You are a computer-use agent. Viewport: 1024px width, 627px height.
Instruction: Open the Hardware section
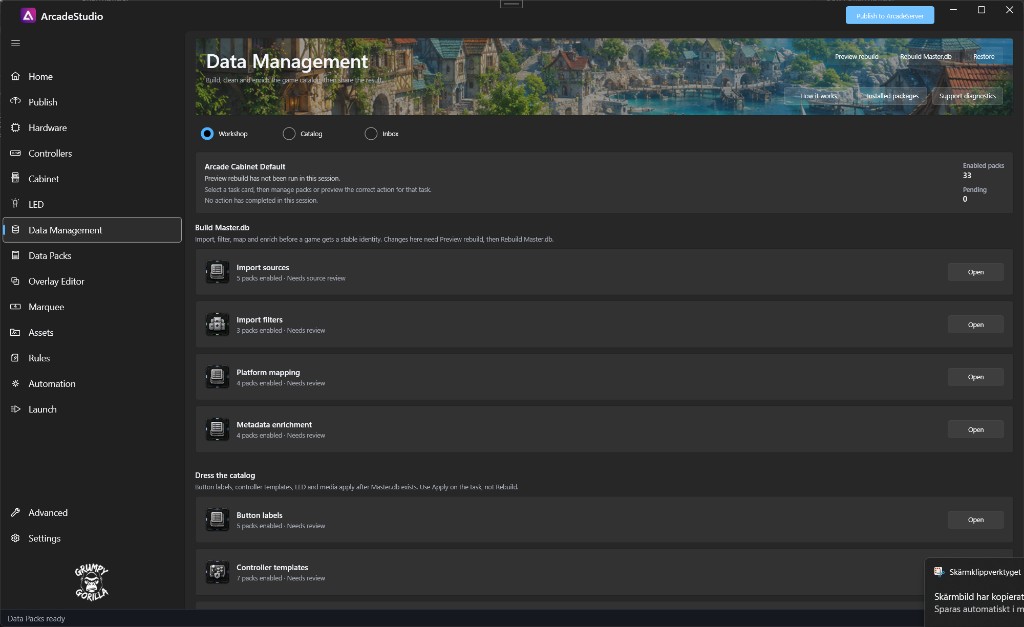coord(92,127)
